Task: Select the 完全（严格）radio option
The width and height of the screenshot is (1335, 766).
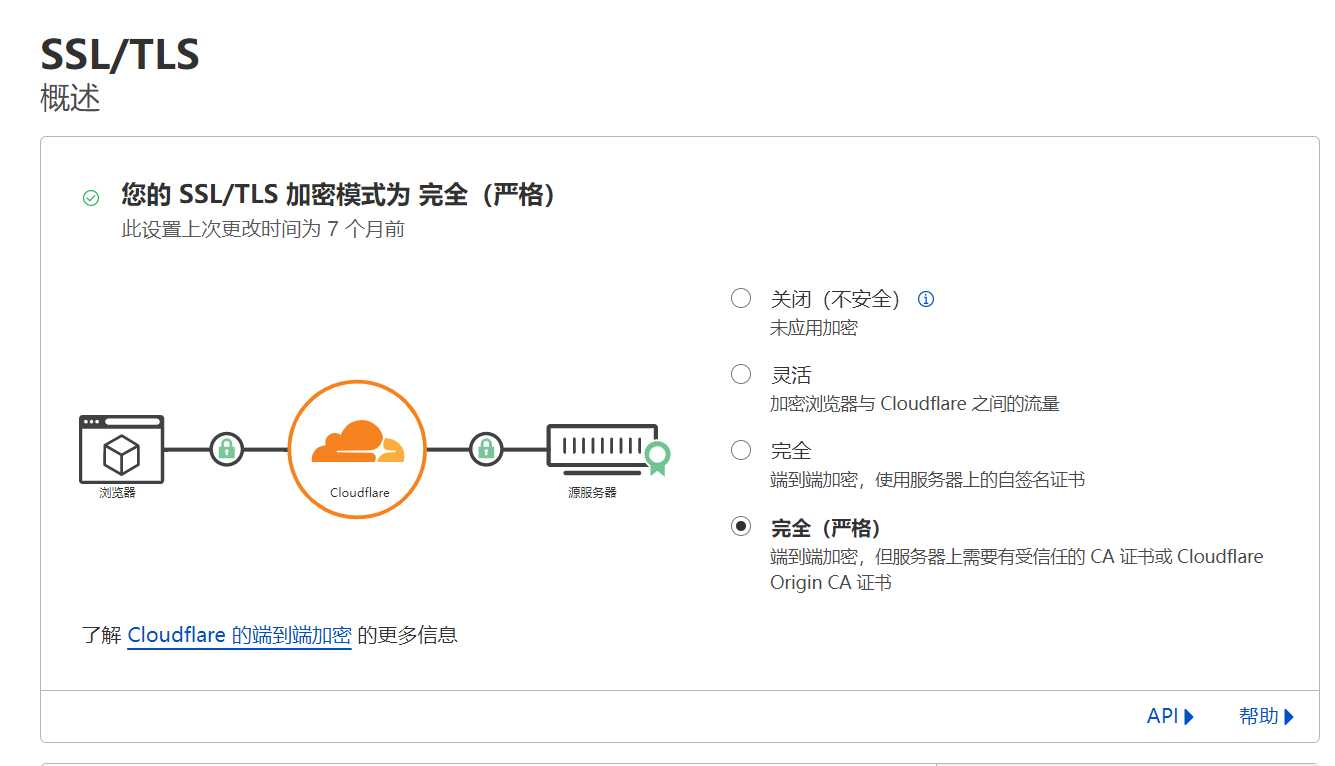Action: click(x=741, y=526)
